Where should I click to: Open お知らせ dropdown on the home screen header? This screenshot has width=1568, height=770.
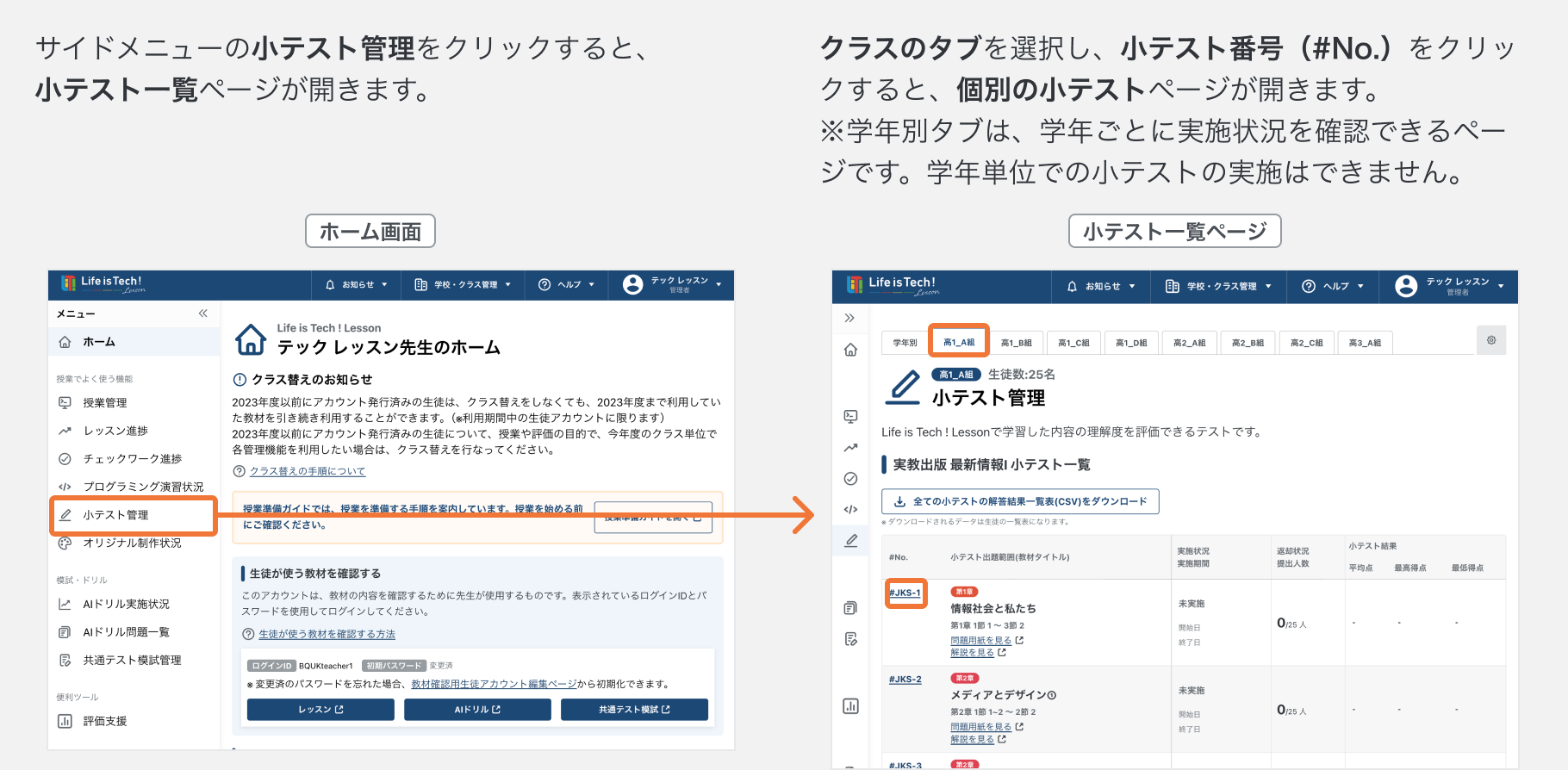point(357,284)
